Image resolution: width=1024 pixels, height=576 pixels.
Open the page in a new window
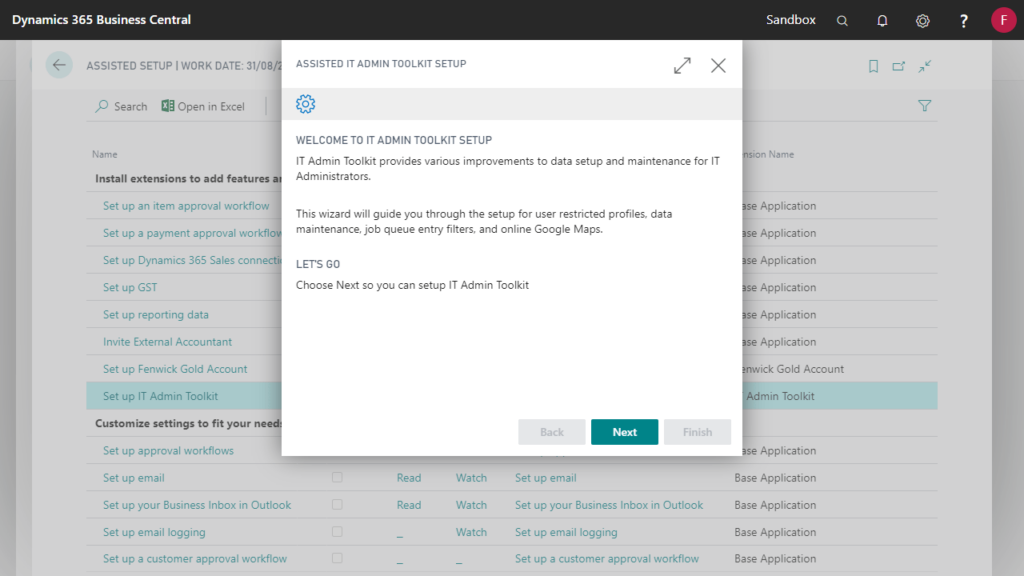point(899,65)
